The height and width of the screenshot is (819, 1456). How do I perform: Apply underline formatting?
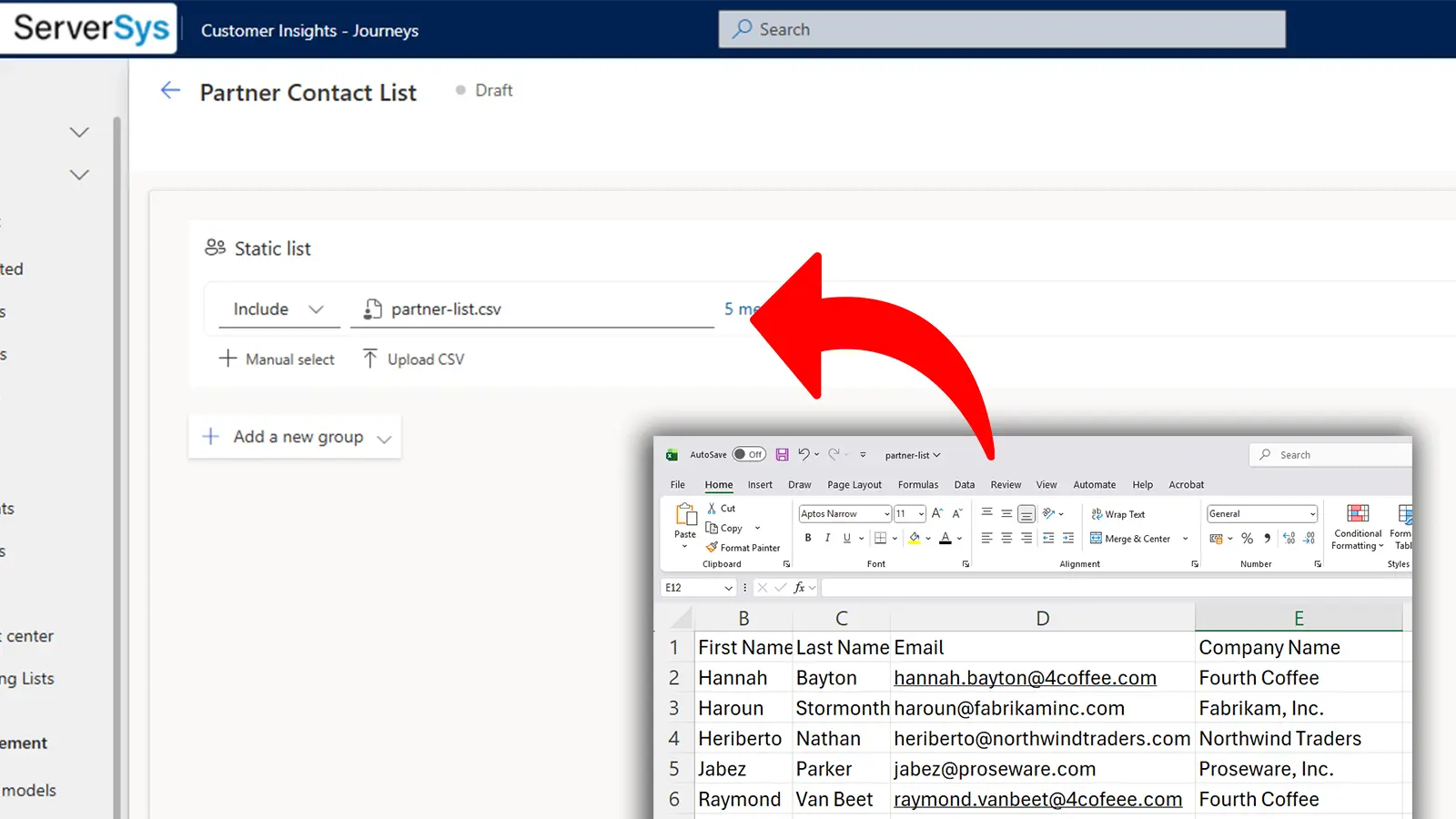pos(846,538)
